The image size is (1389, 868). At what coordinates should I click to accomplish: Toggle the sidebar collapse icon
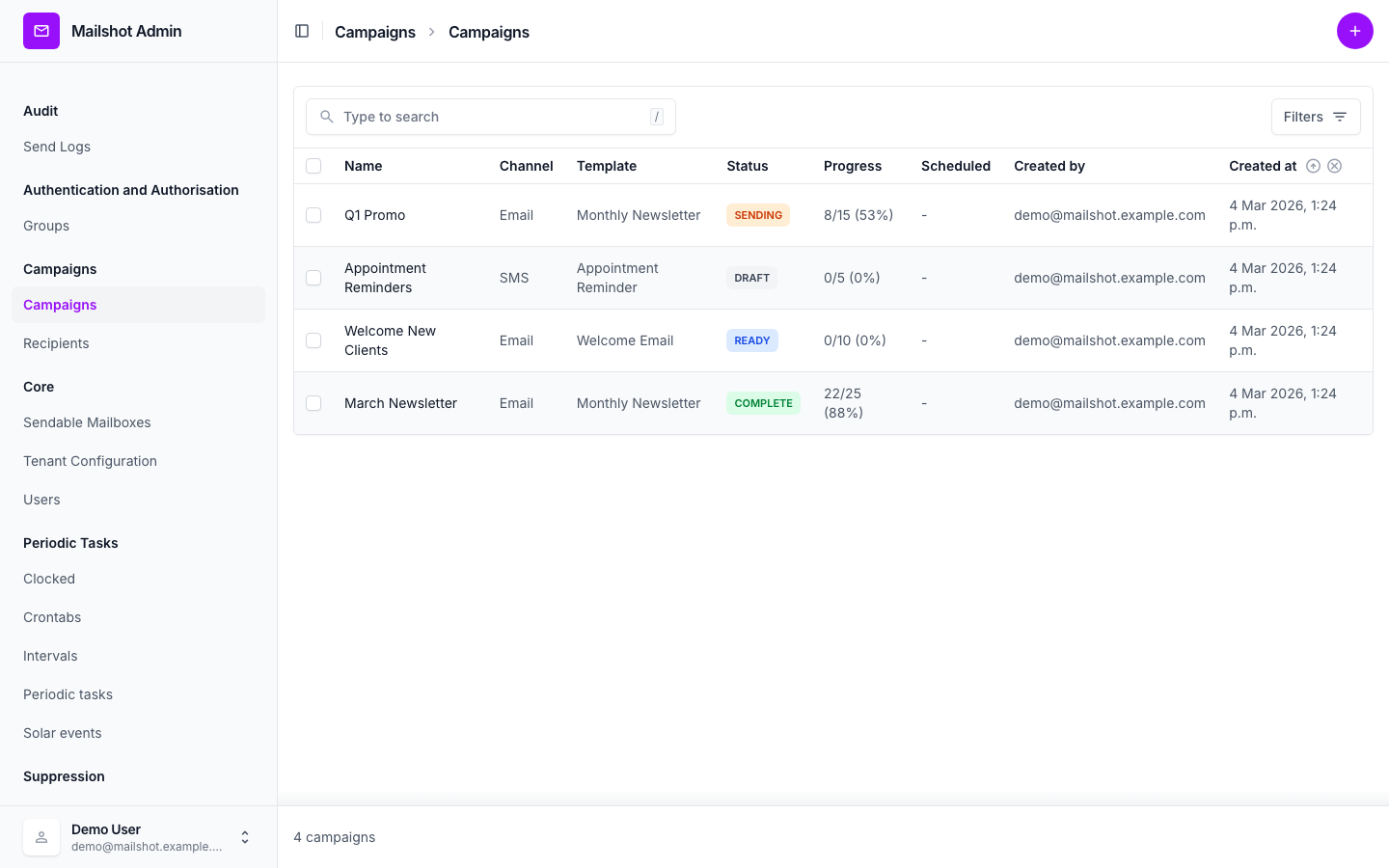(x=302, y=31)
